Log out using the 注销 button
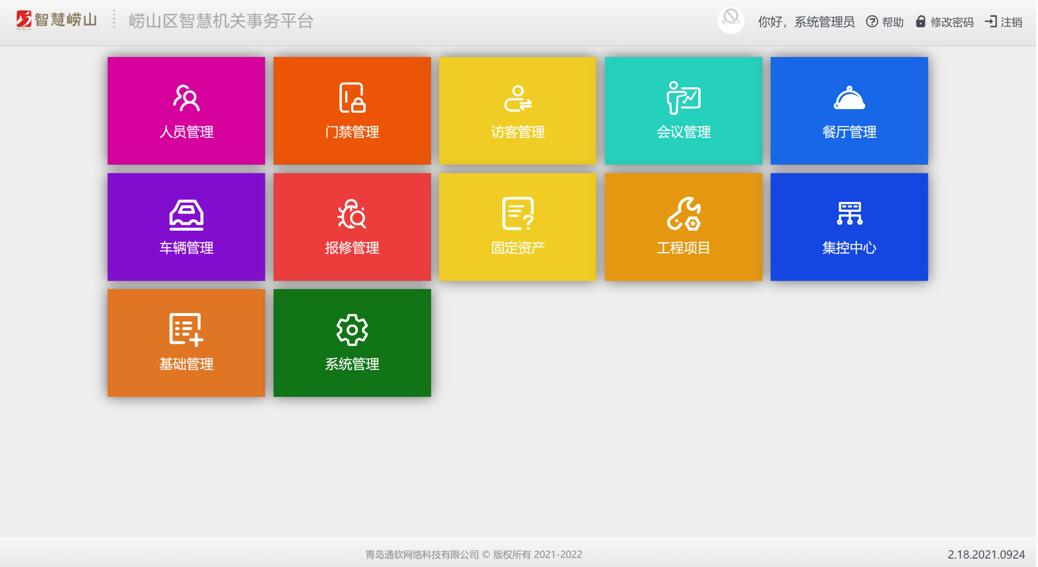 pyautogui.click(x=1004, y=22)
